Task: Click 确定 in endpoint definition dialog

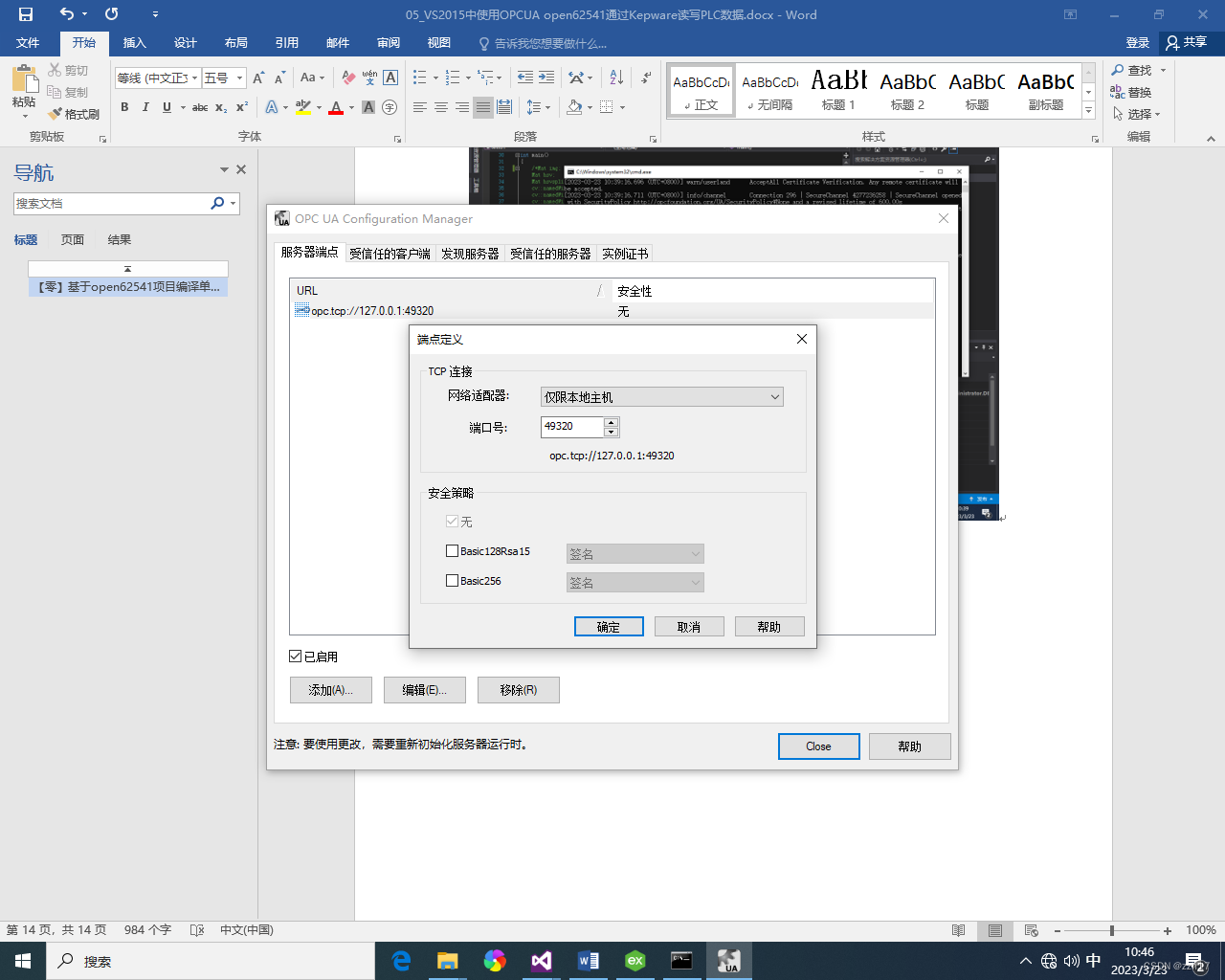Action: coord(609,627)
